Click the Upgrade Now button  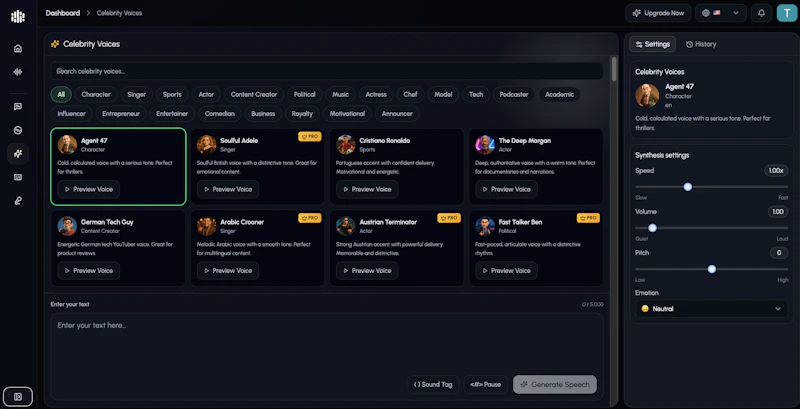(658, 13)
